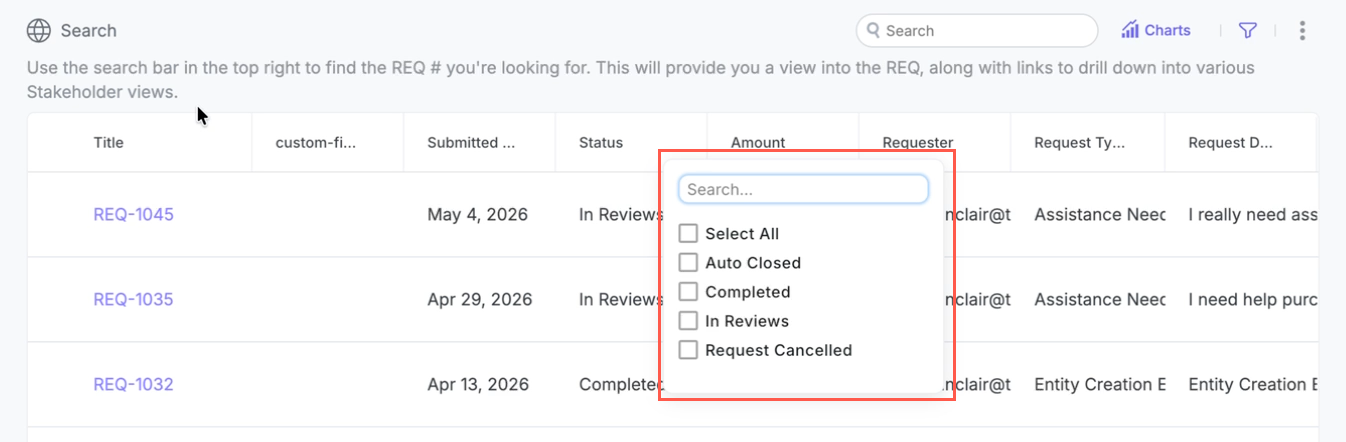Enable the In Reviews checkbox
Image resolution: width=1346 pixels, height=442 pixels.
tap(688, 320)
